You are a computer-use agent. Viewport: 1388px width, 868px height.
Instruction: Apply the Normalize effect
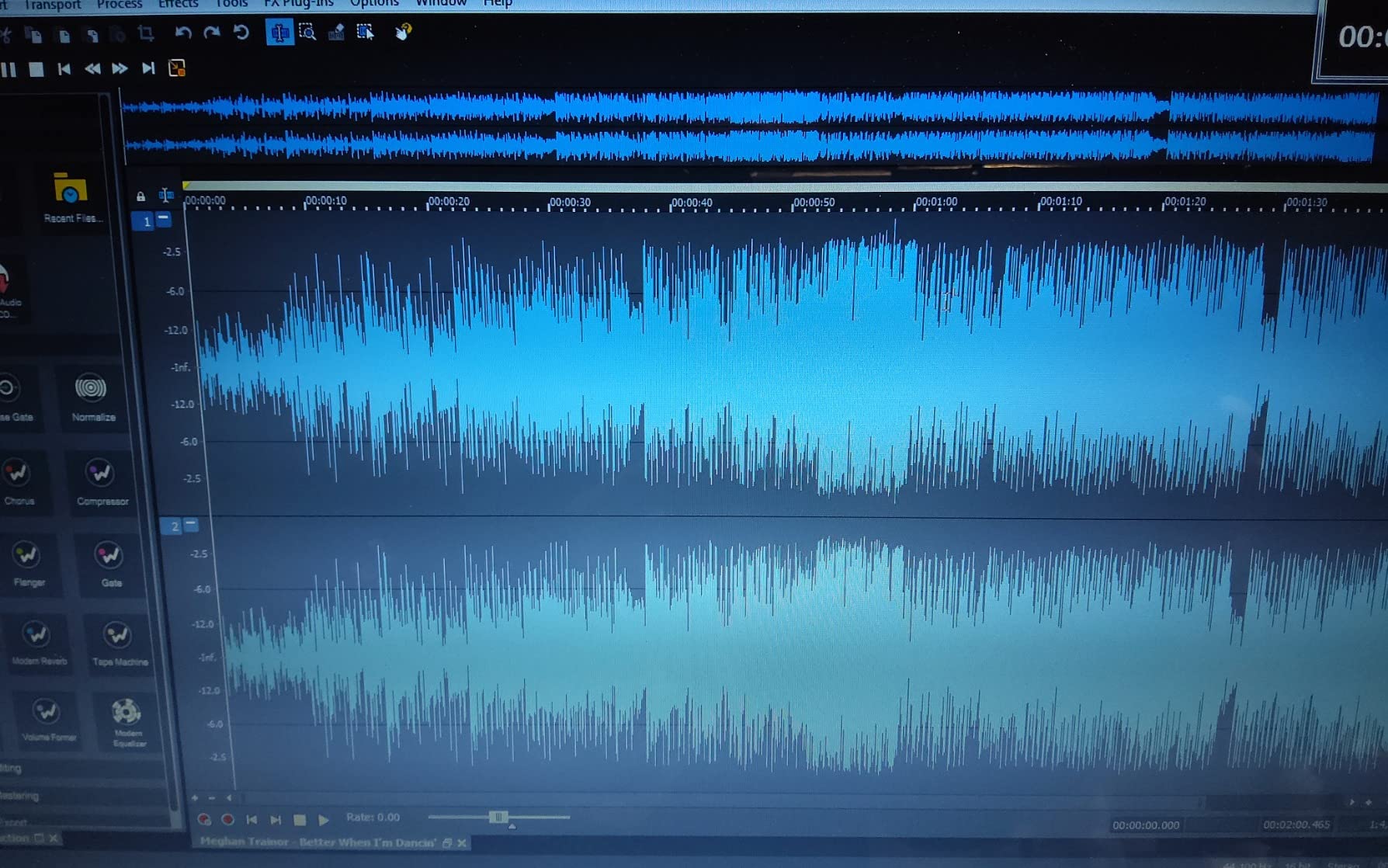92,398
